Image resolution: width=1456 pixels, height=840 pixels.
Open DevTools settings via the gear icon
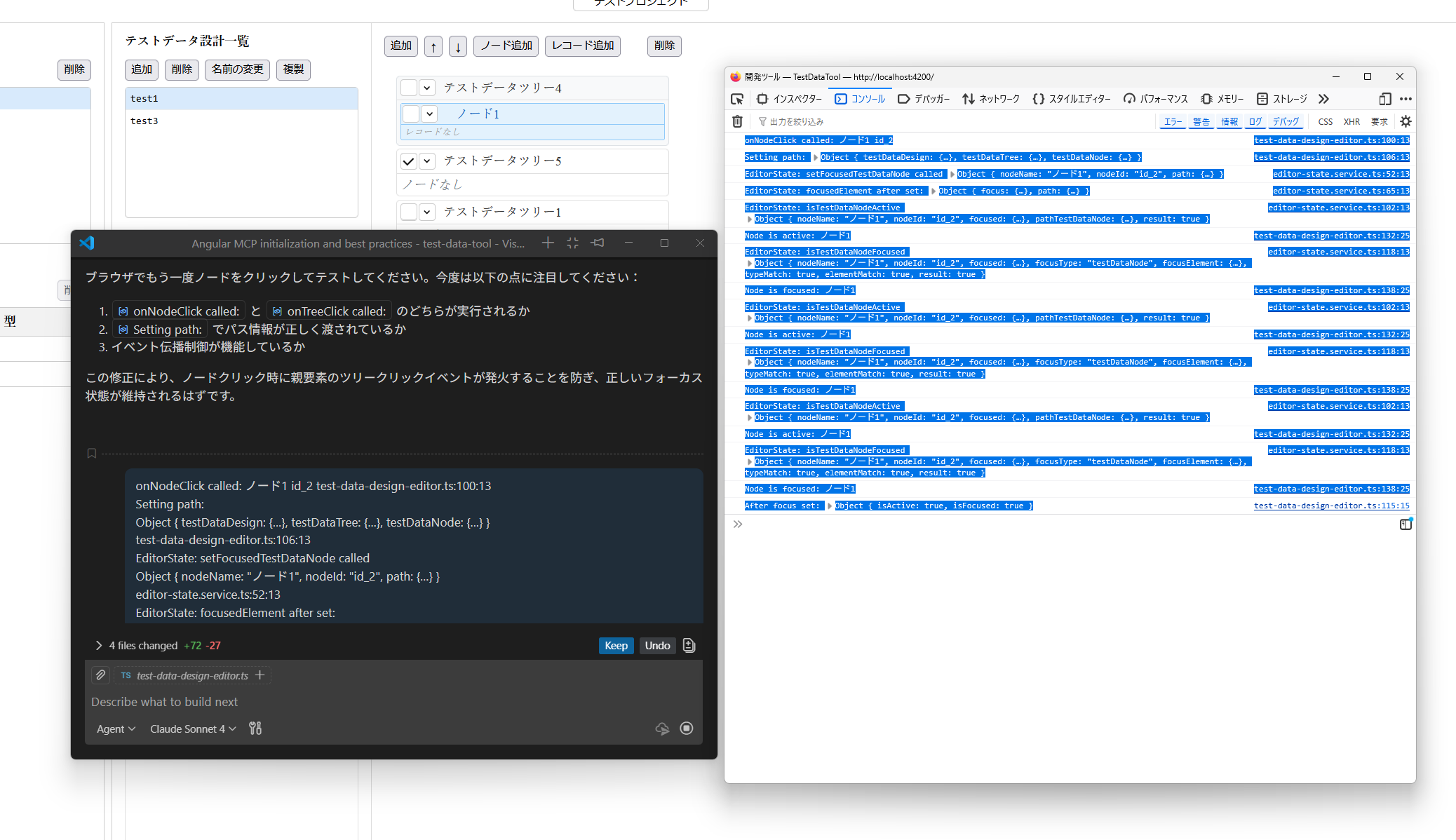(x=1406, y=121)
